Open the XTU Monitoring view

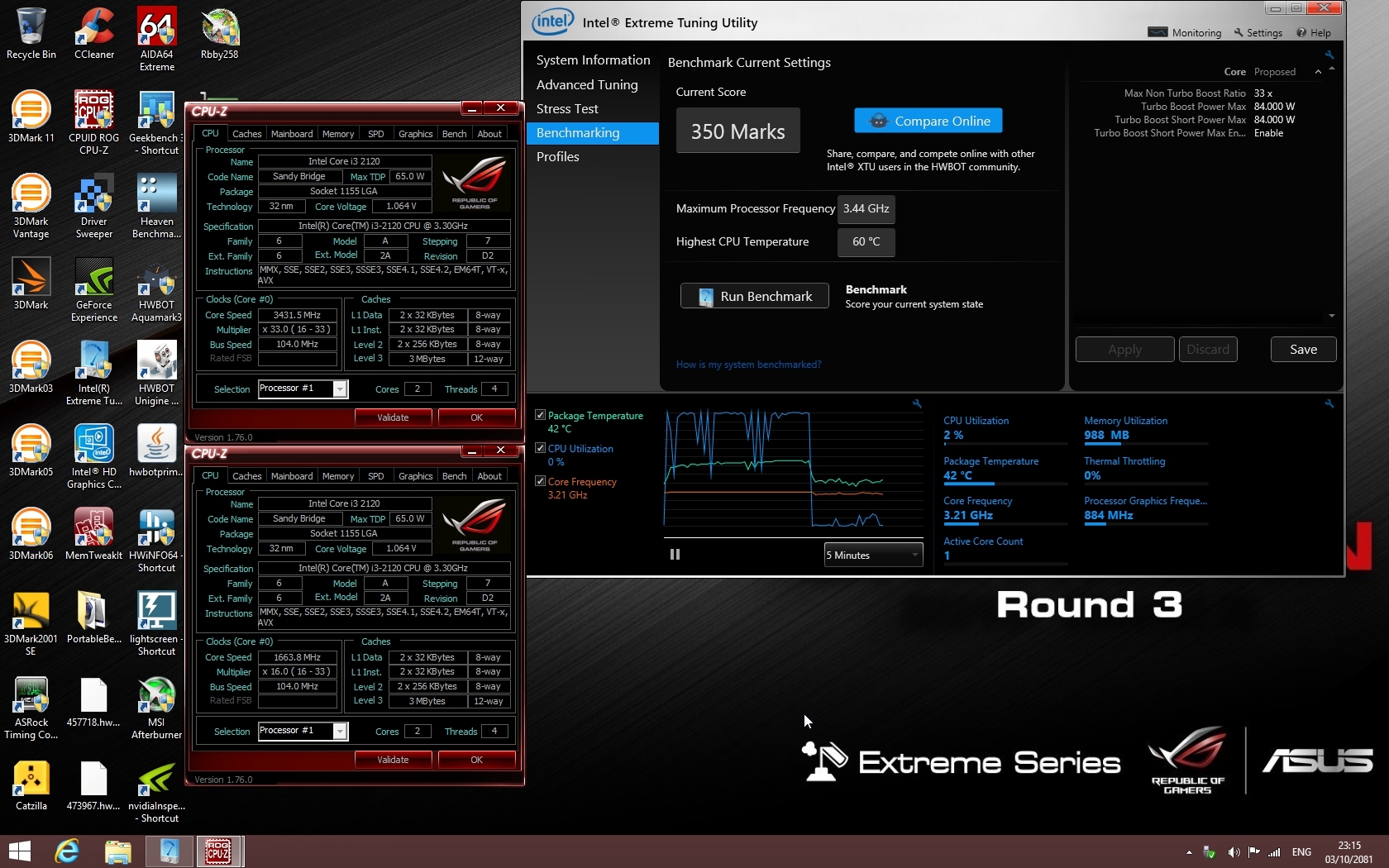(1185, 32)
